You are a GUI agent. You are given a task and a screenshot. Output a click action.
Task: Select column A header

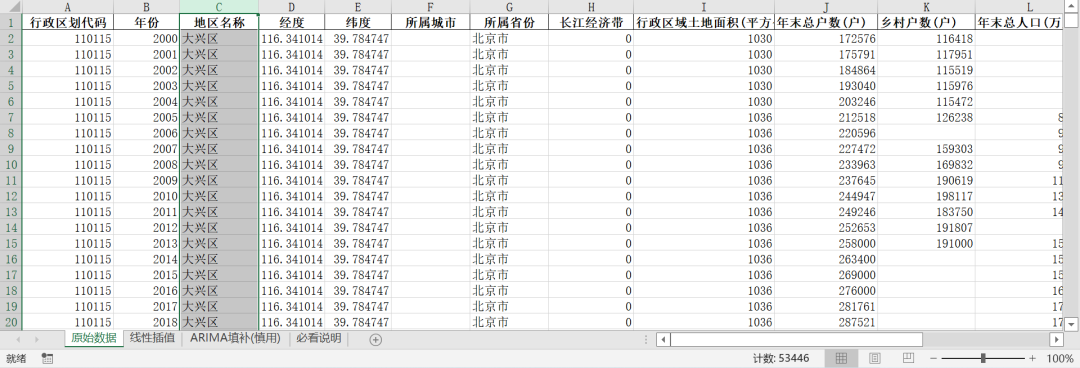click(x=68, y=6)
